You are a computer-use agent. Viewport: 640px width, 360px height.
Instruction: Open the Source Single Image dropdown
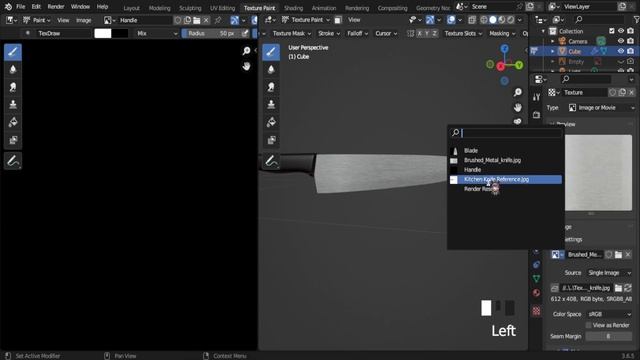tap(609, 273)
